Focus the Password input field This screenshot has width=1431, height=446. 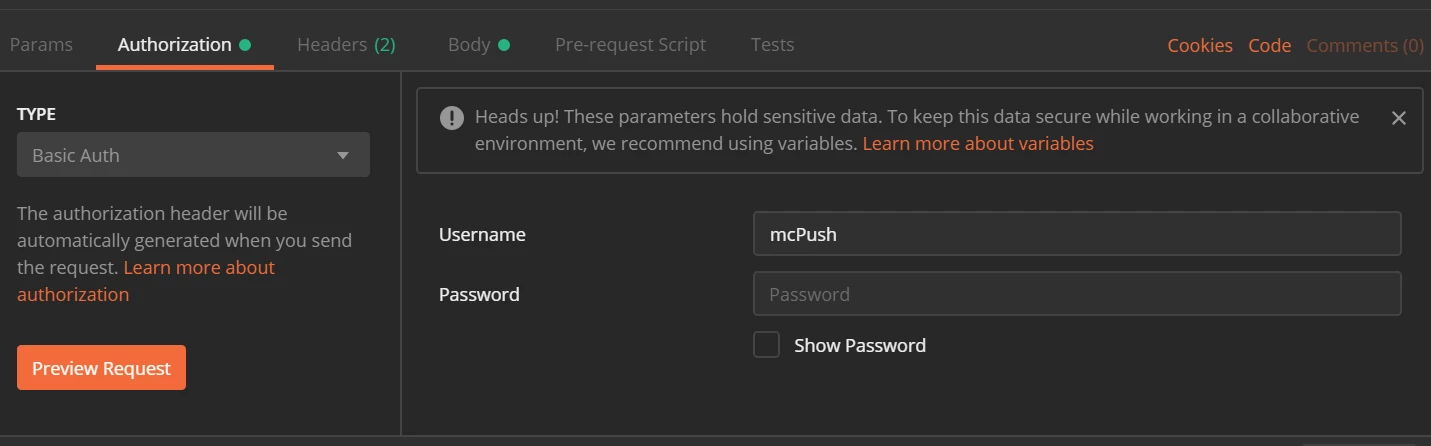pyautogui.click(x=1076, y=294)
